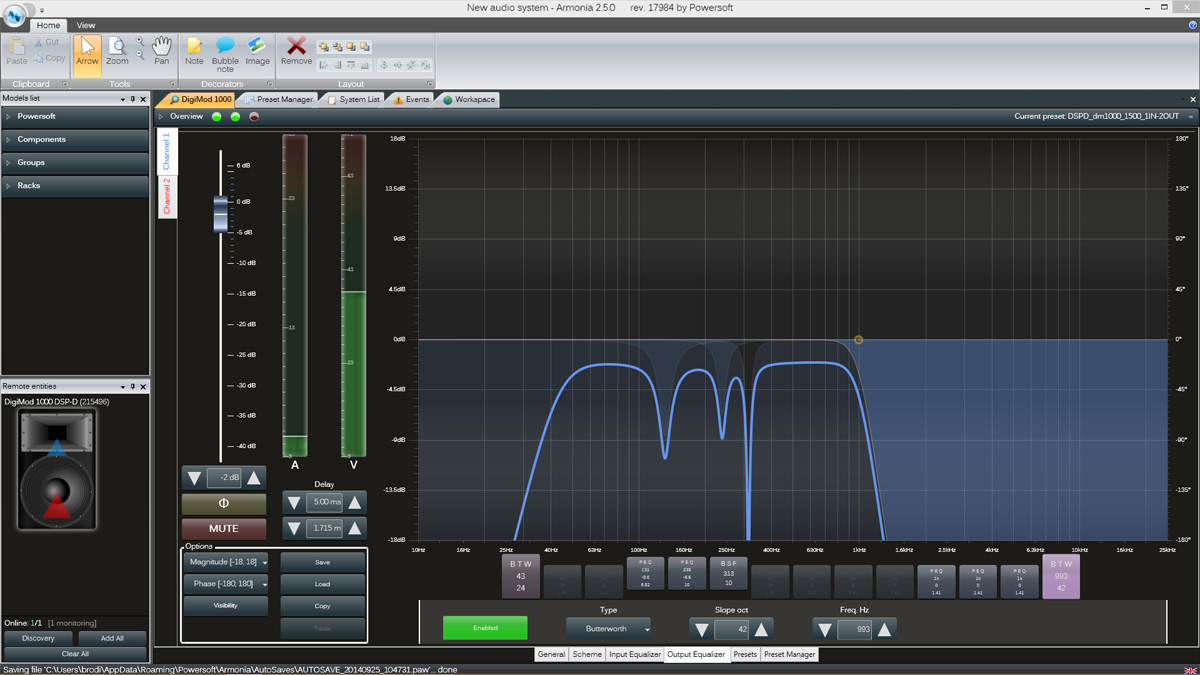Toggle the phase invert Φ button
1200x675 pixels.
tap(224, 504)
